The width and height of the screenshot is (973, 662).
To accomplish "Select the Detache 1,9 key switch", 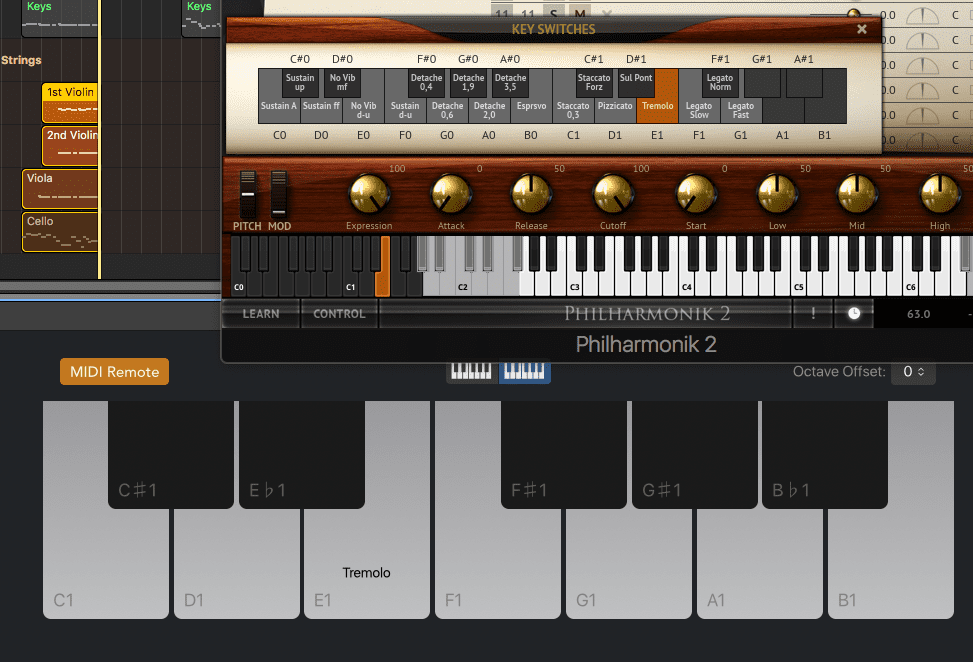I will point(469,83).
